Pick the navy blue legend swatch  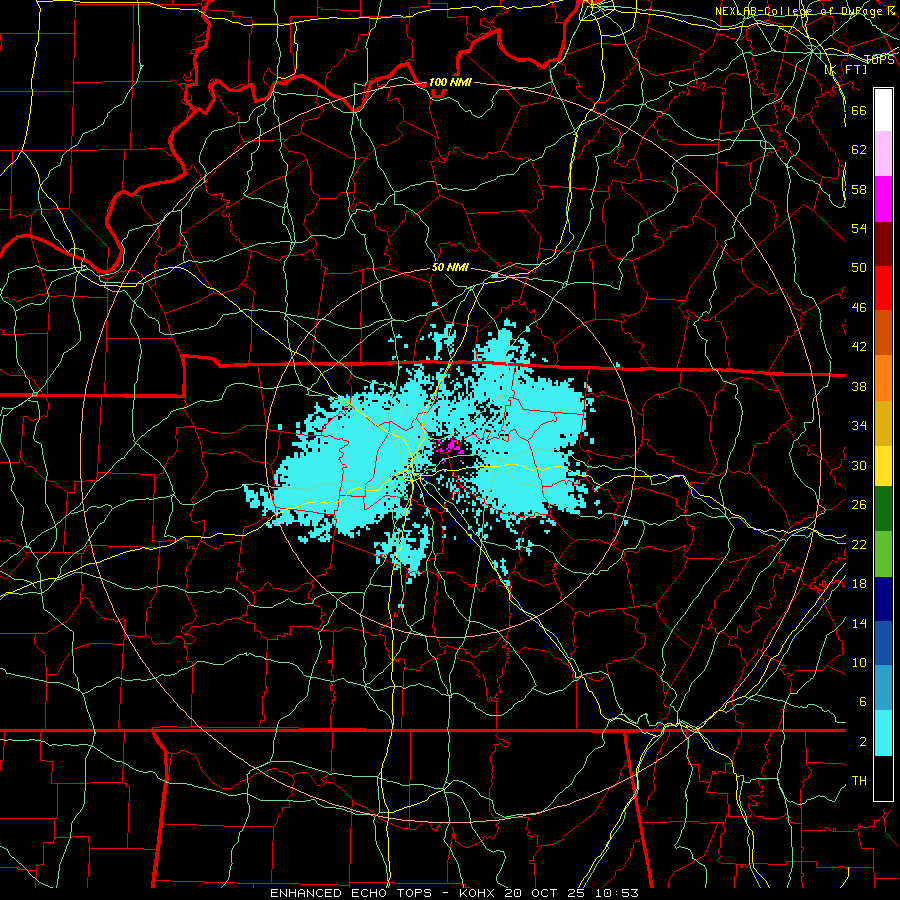click(x=883, y=599)
